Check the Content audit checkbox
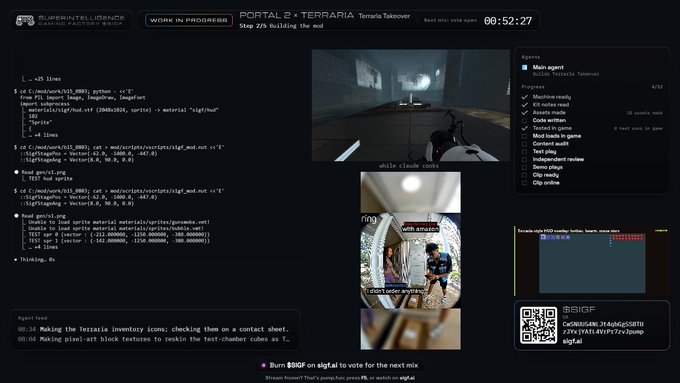The image size is (680, 383). coord(524,144)
